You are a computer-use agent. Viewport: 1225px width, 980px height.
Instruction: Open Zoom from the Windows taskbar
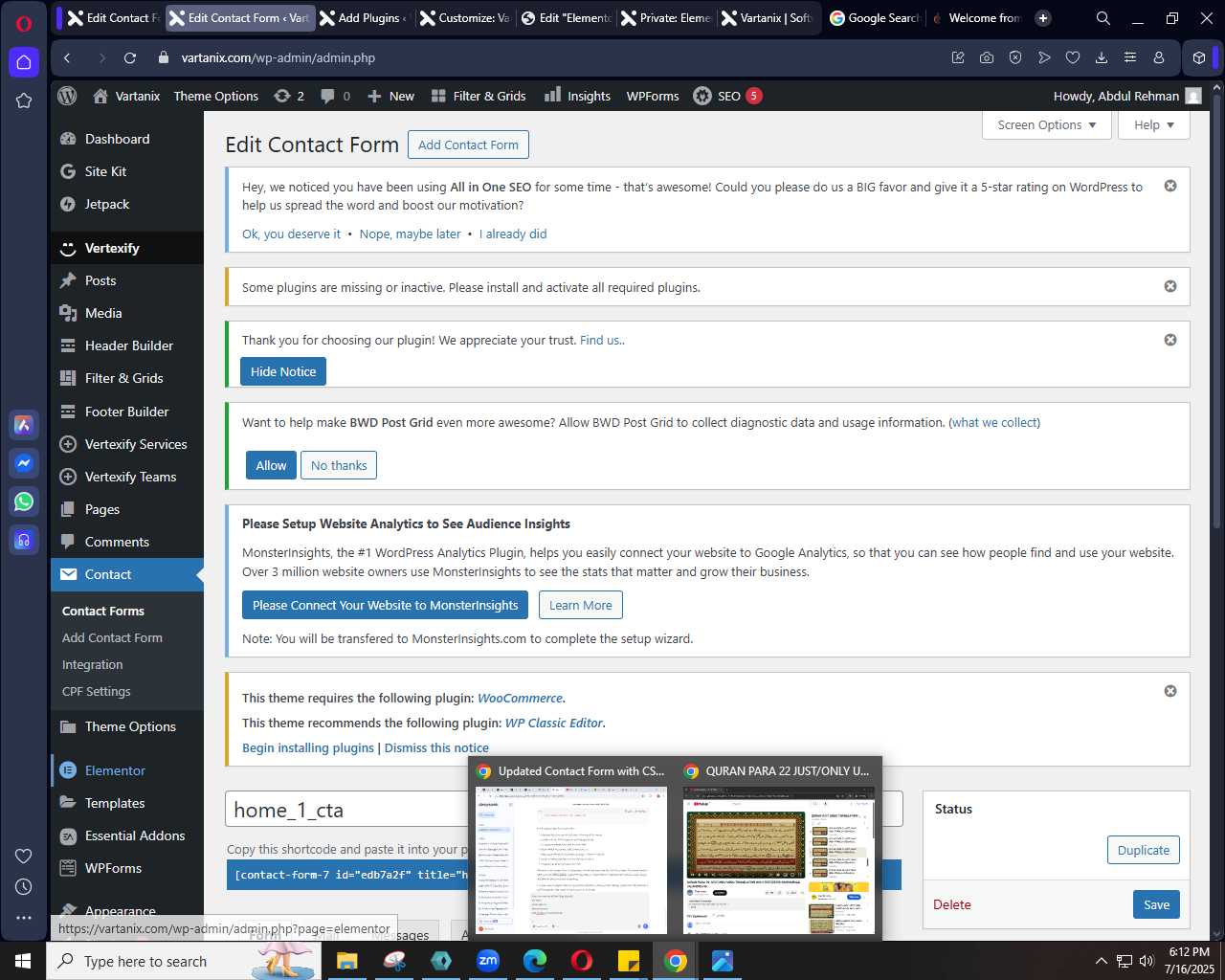pyautogui.click(x=488, y=961)
